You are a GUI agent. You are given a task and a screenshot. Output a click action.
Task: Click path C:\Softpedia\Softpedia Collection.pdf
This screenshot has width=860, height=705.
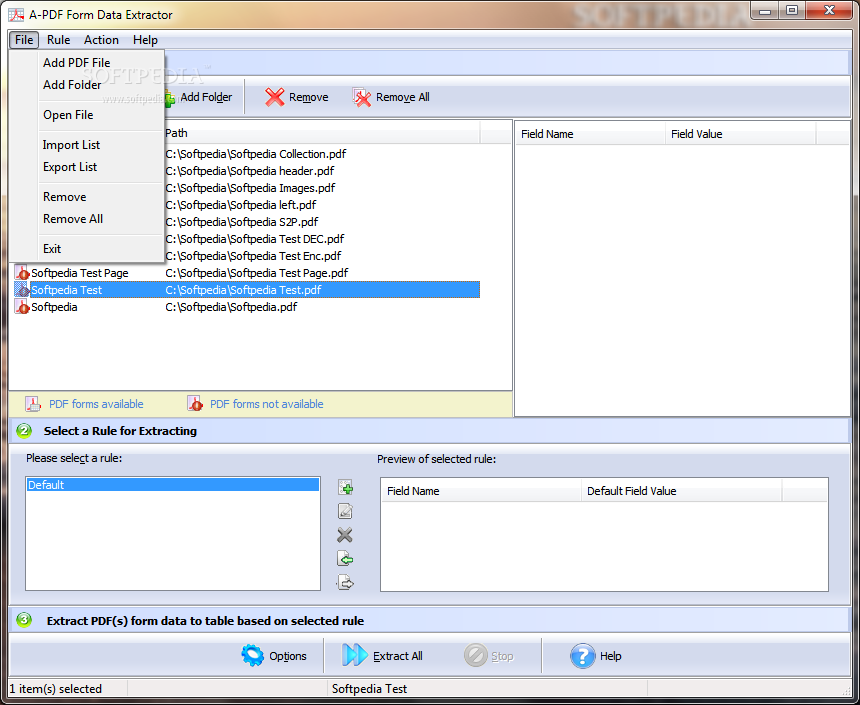coord(256,154)
